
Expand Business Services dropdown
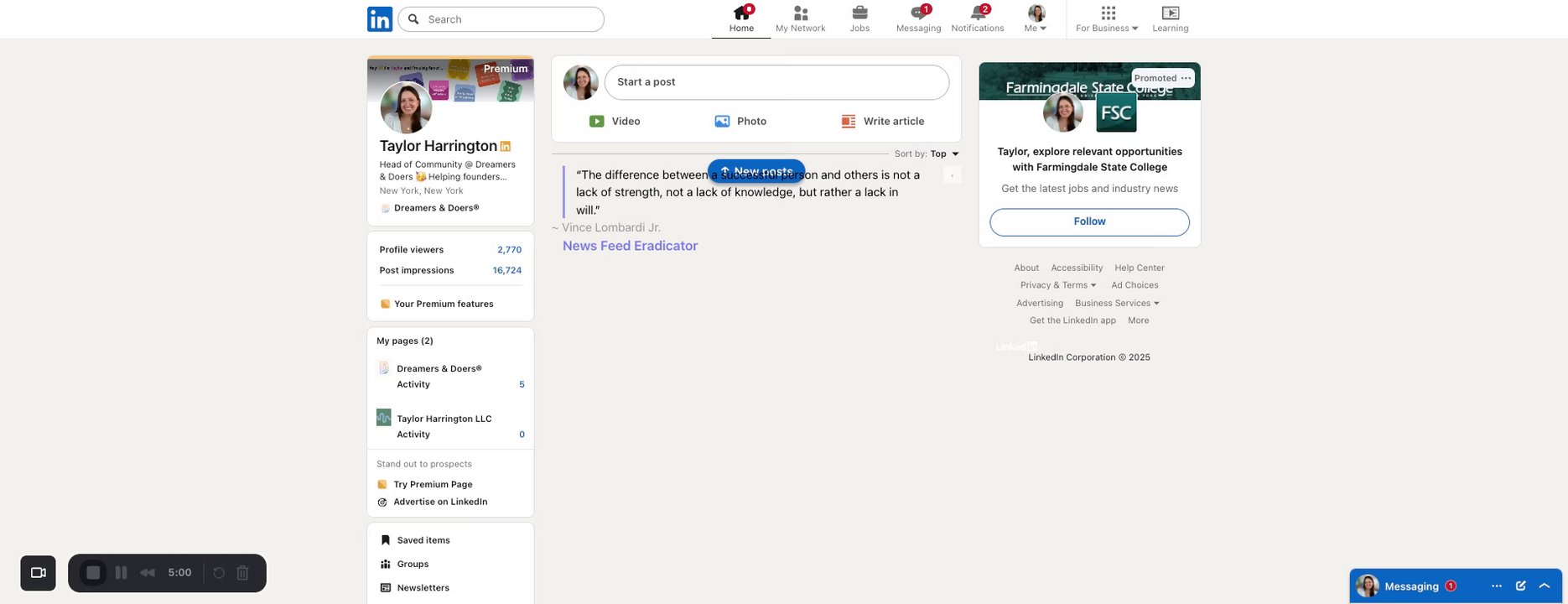pos(1117,303)
